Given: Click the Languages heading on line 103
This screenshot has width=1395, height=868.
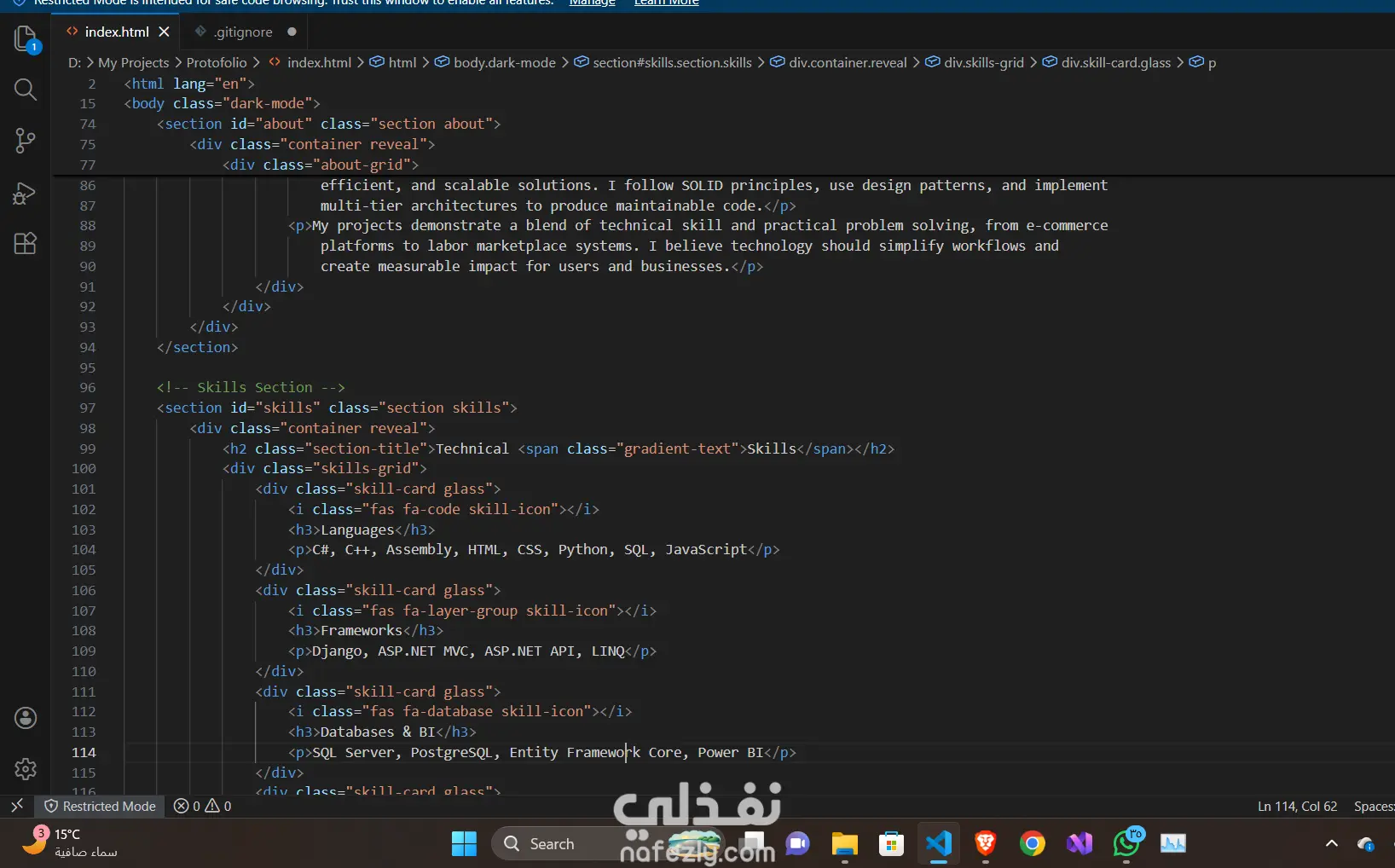Looking at the screenshot, I should (362, 529).
